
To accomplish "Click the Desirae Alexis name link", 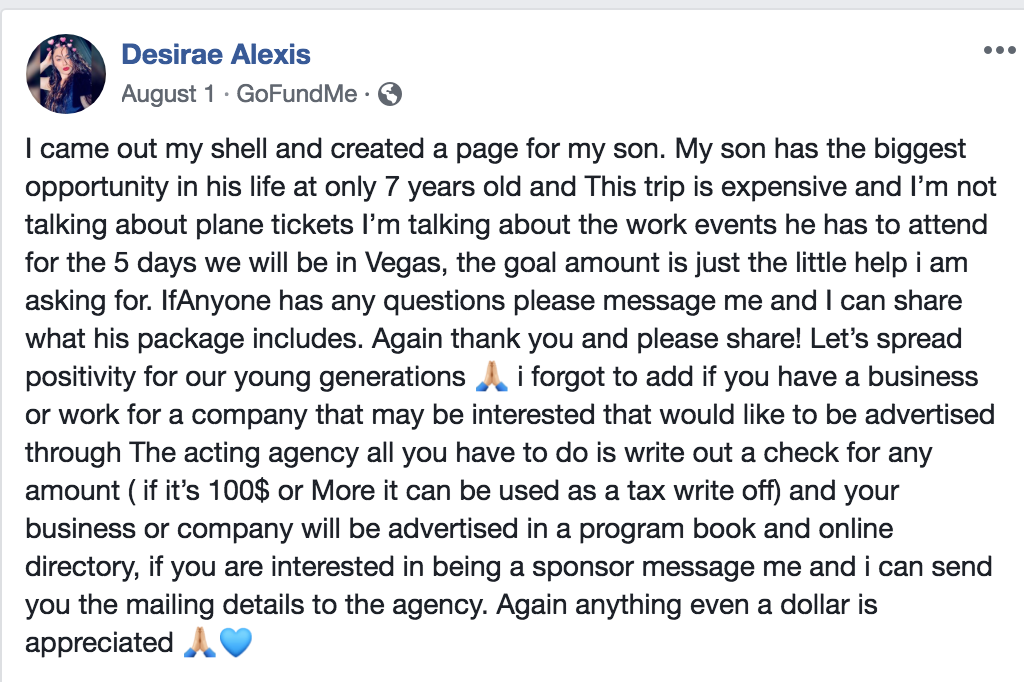I will [215, 54].
